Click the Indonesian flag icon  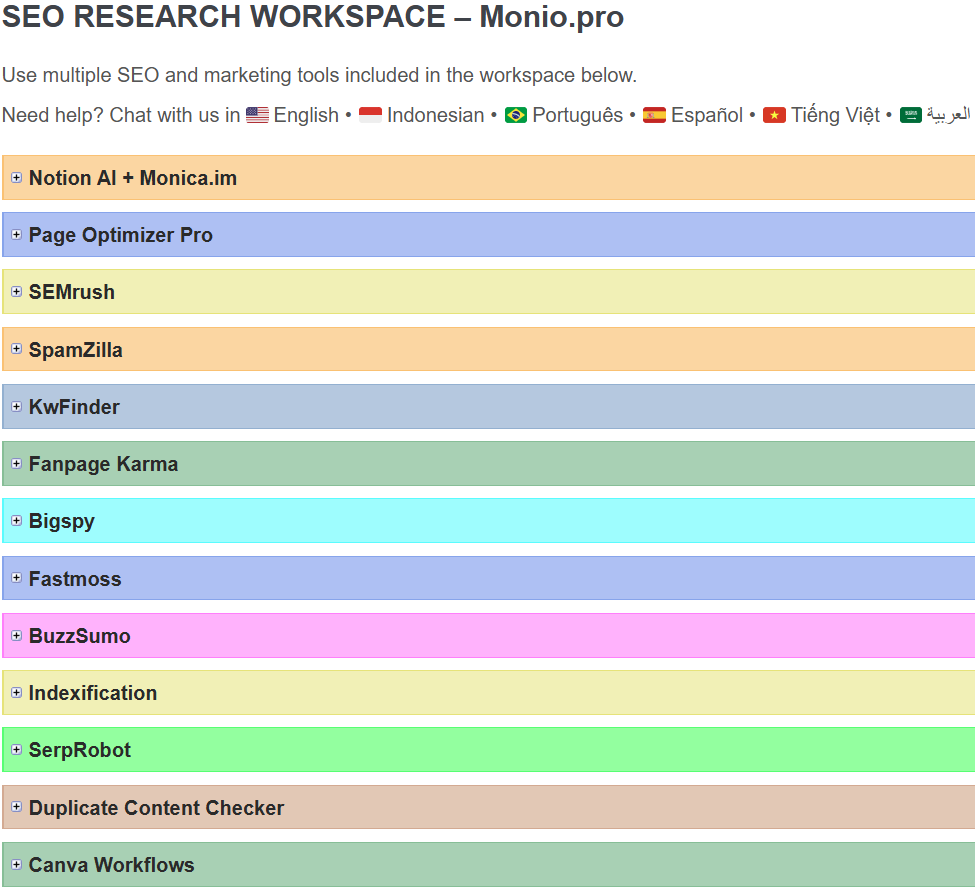point(371,115)
